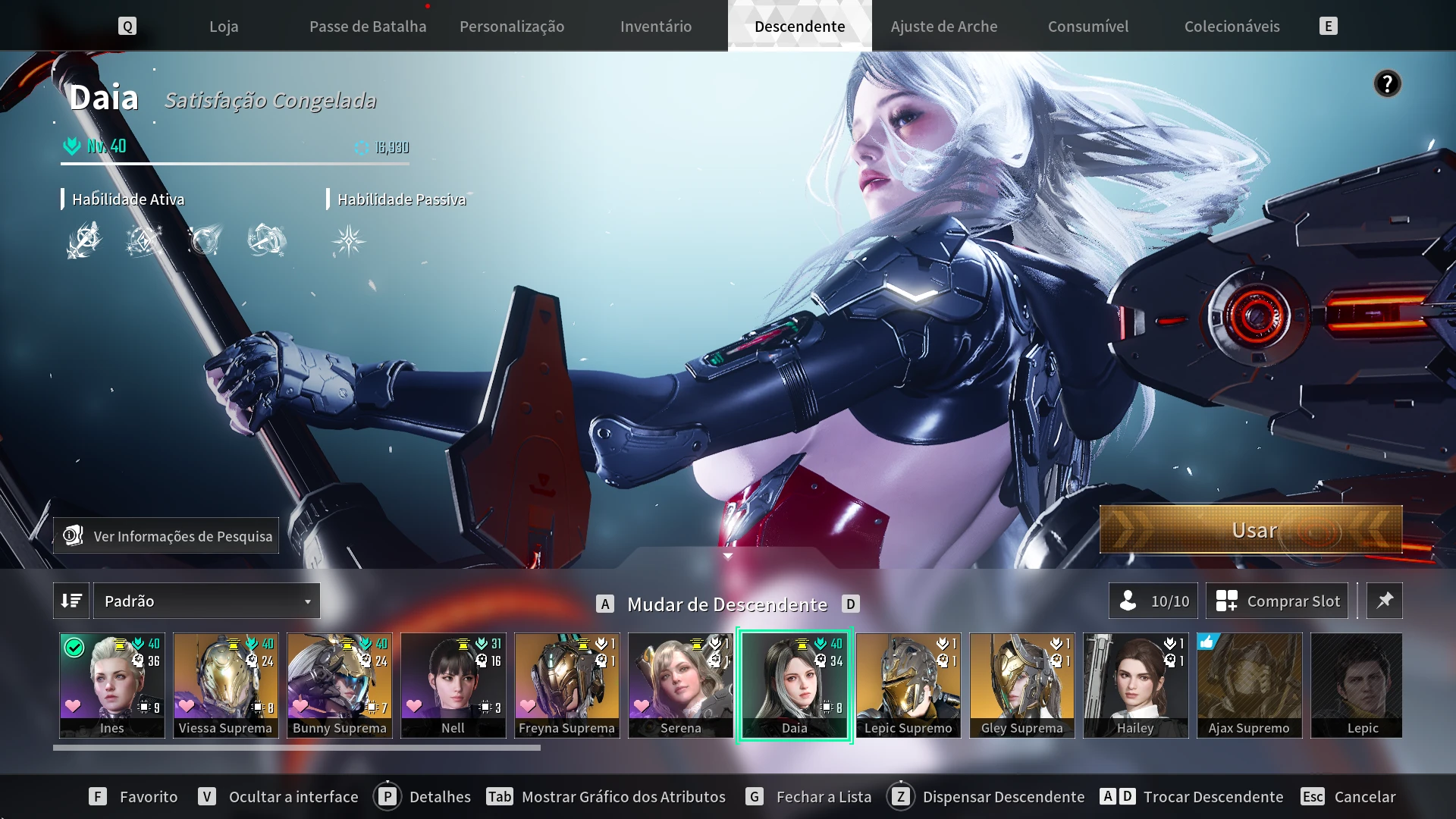
Task: Open the Padrão sort dropdown
Action: click(206, 601)
